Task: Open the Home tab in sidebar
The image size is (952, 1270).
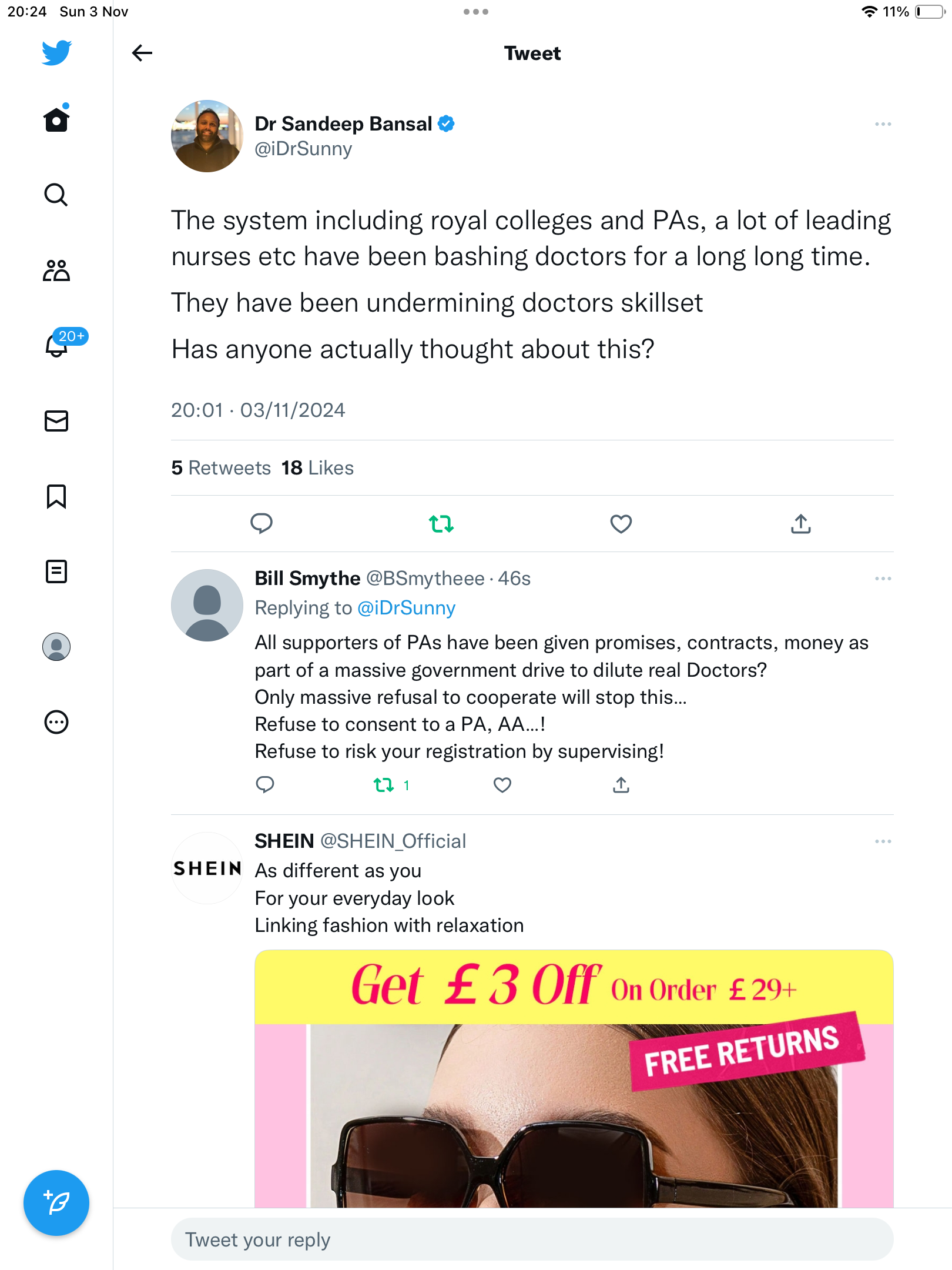Action: (56, 119)
